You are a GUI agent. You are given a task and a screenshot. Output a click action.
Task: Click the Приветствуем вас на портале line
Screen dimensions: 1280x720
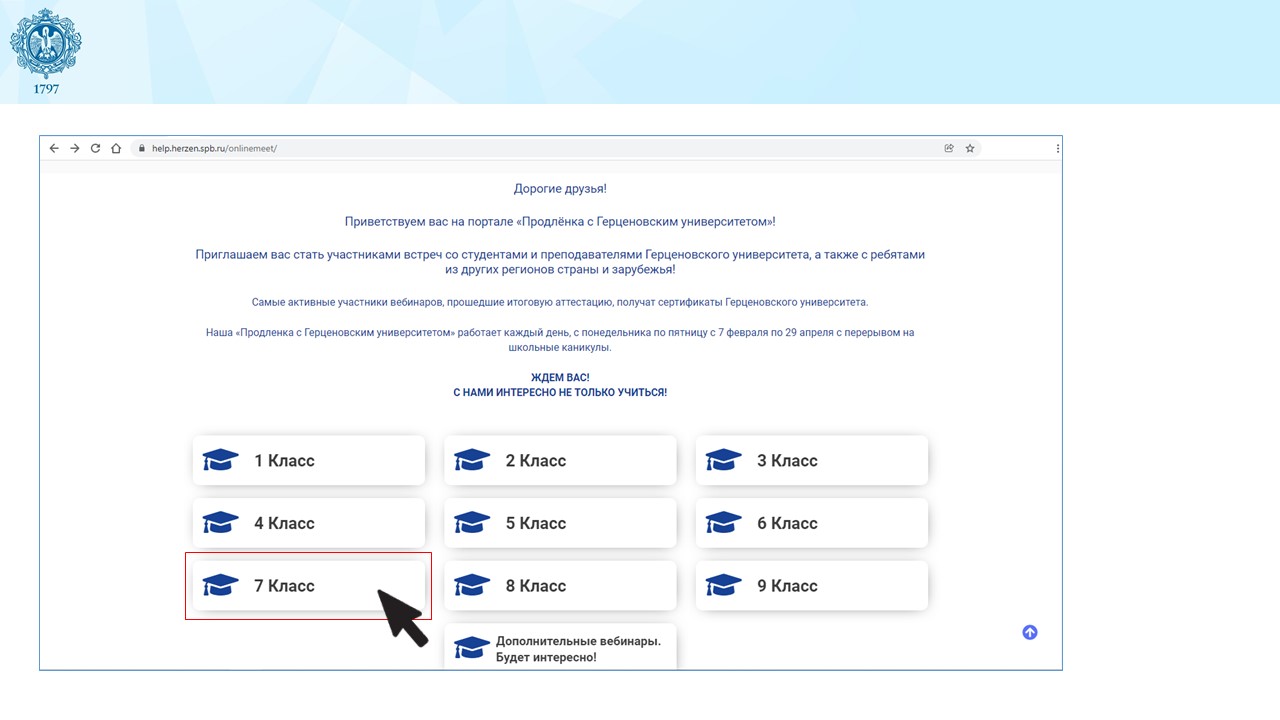tap(560, 222)
